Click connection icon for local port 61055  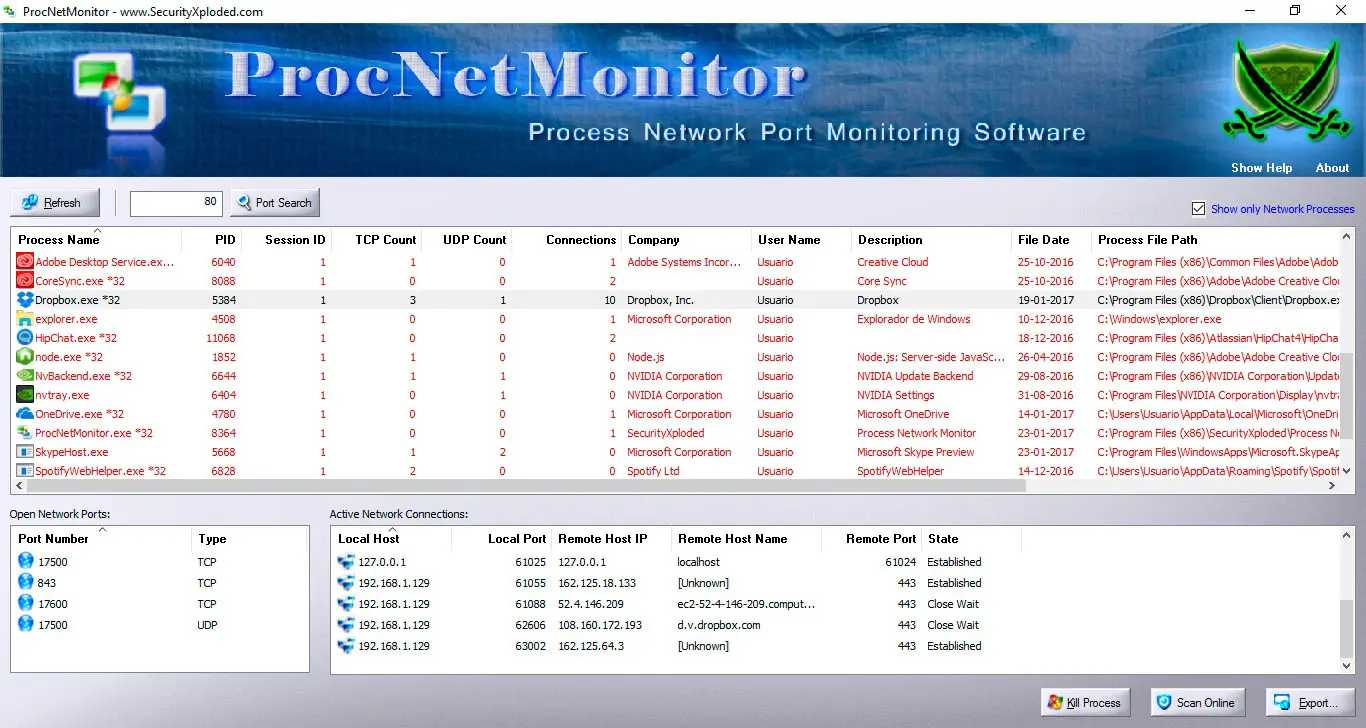346,583
